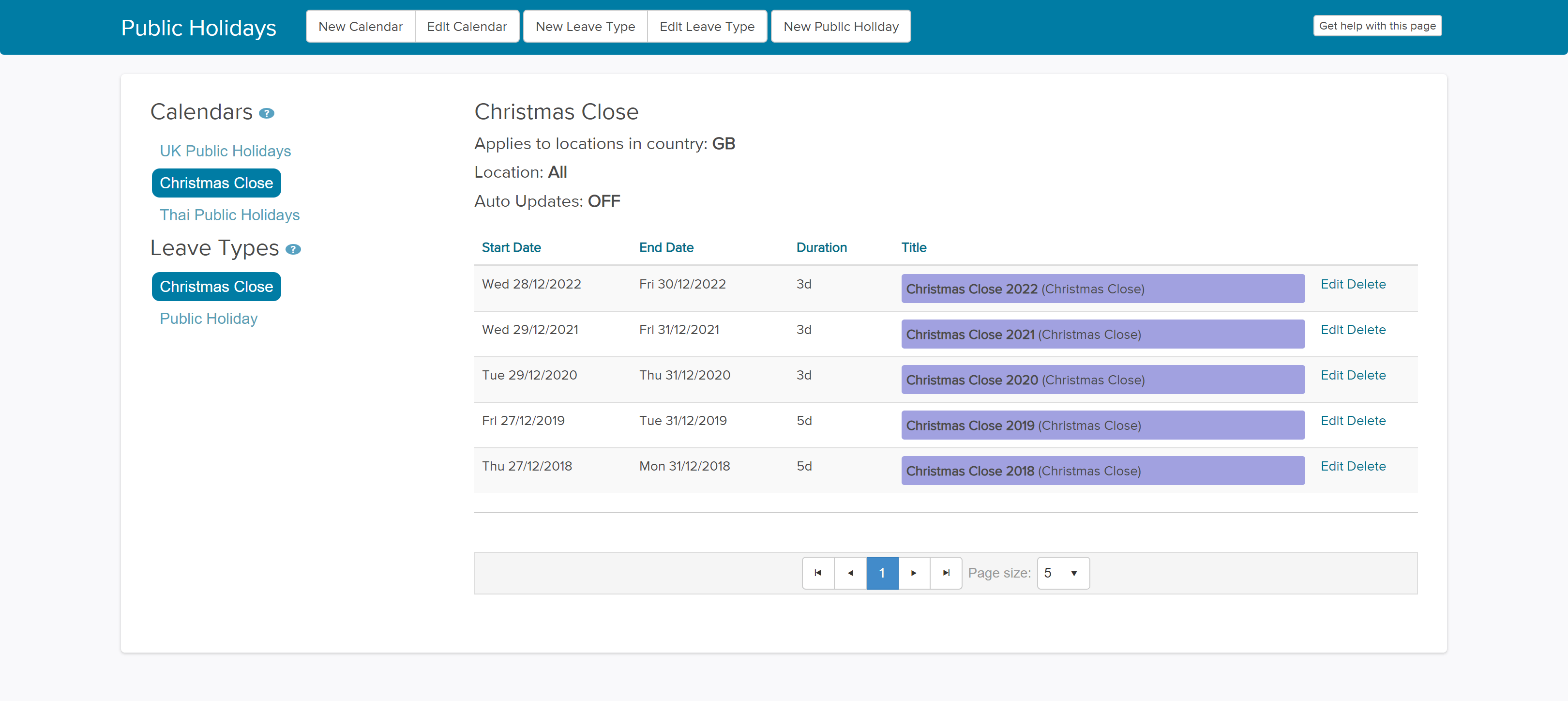Go to first page pager icon
This screenshot has width=1568, height=701.
[x=817, y=573]
